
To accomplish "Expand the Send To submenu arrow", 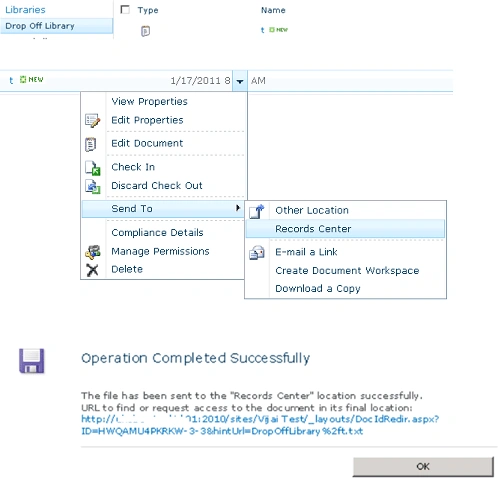I will [238, 208].
